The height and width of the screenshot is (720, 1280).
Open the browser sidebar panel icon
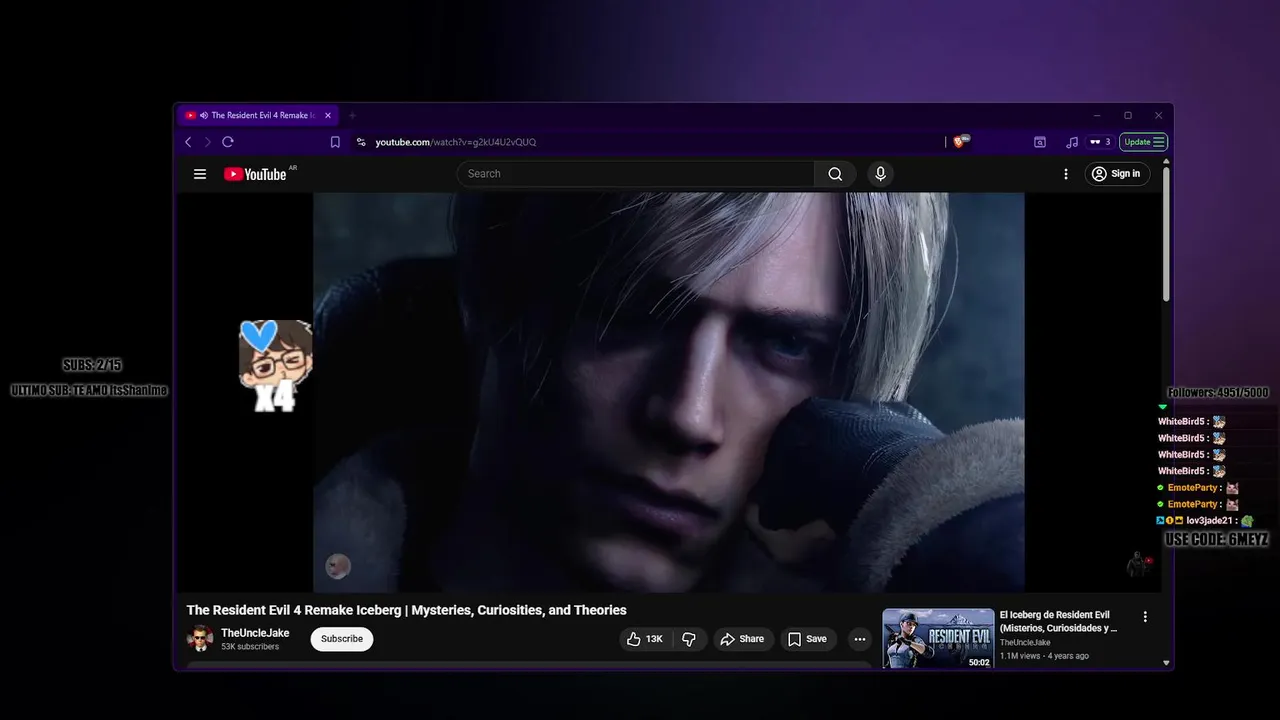[1040, 142]
